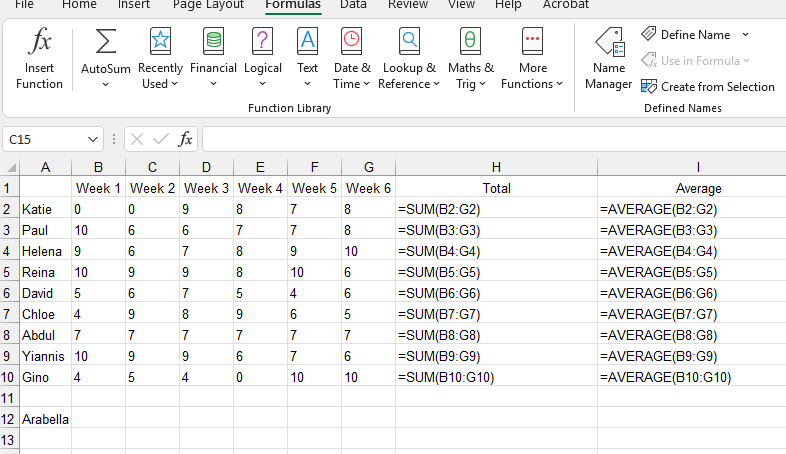
Task: Open Text functions menu
Action: click(x=307, y=58)
